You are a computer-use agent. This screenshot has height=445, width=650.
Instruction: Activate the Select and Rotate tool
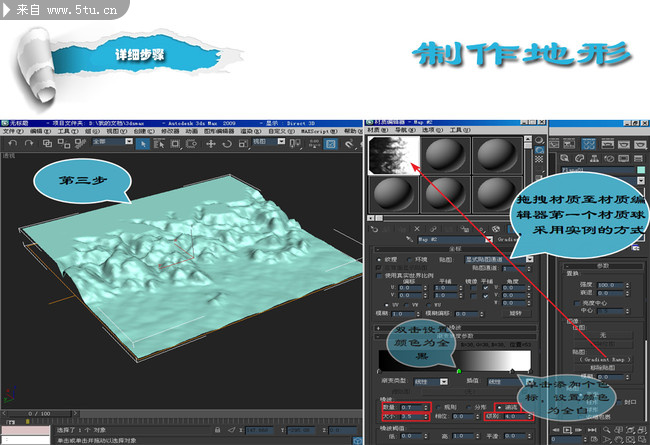coord(228,144)
